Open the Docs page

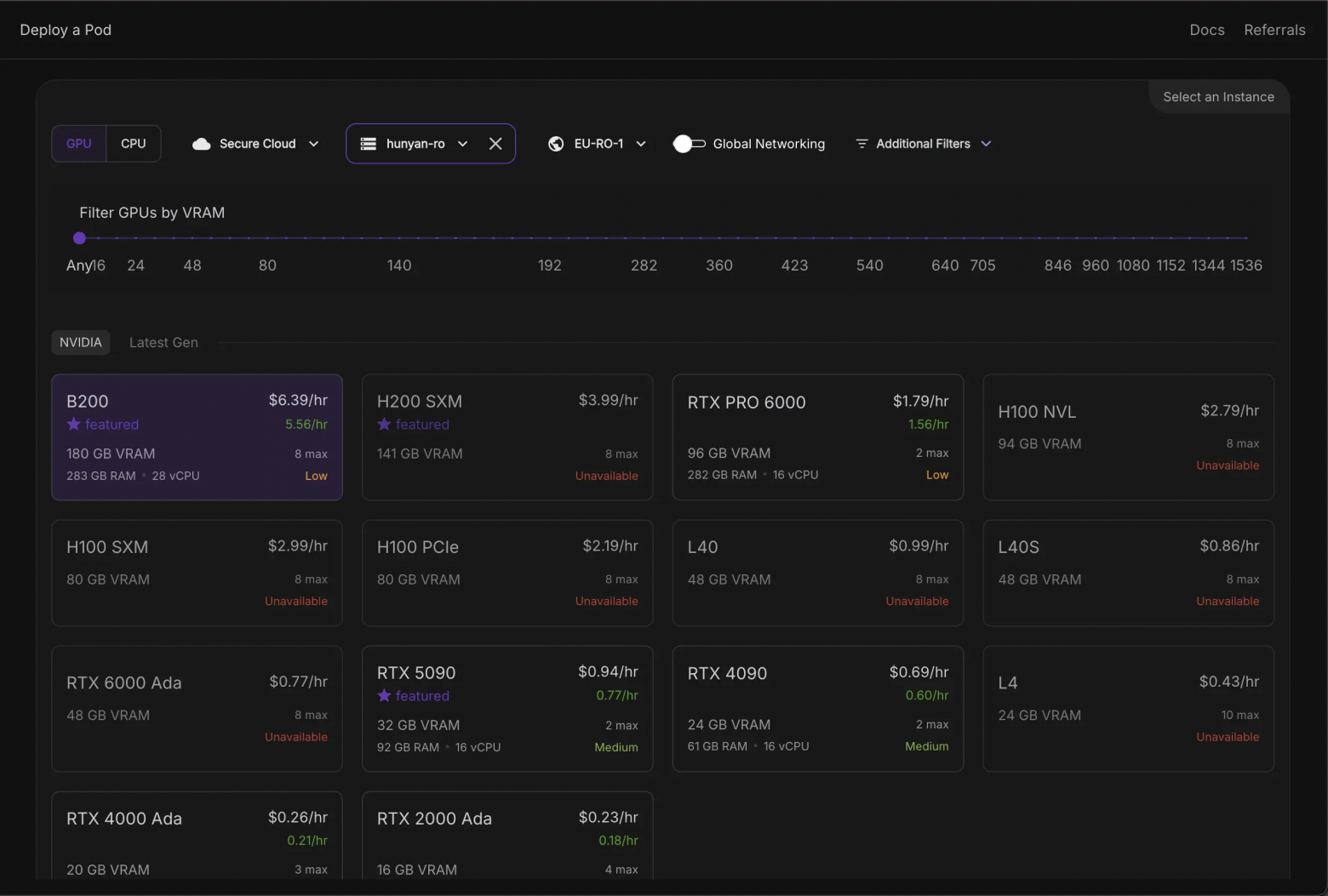coord(1207,29)
